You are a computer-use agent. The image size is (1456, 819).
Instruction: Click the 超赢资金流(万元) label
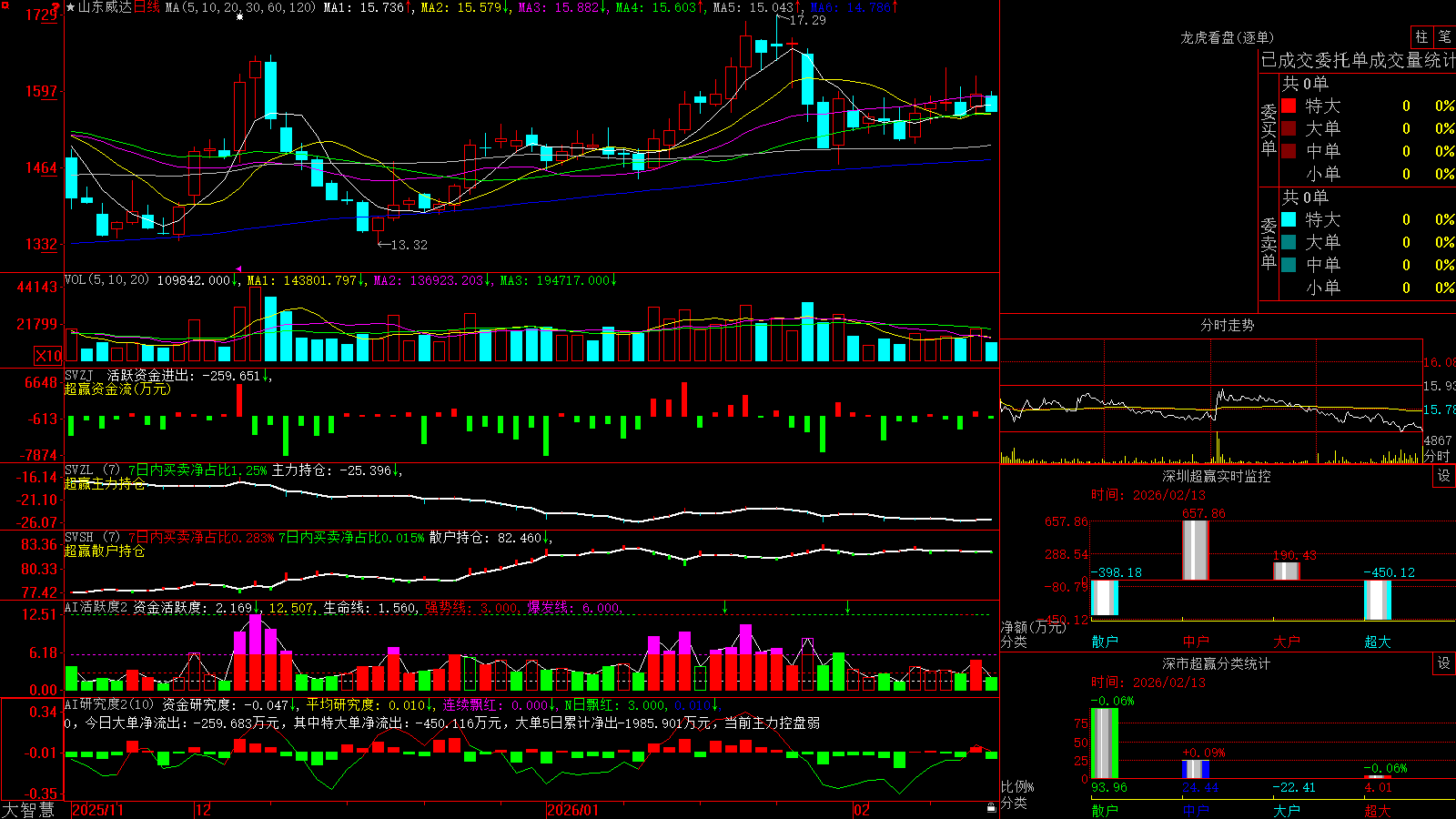pos(117,389)
